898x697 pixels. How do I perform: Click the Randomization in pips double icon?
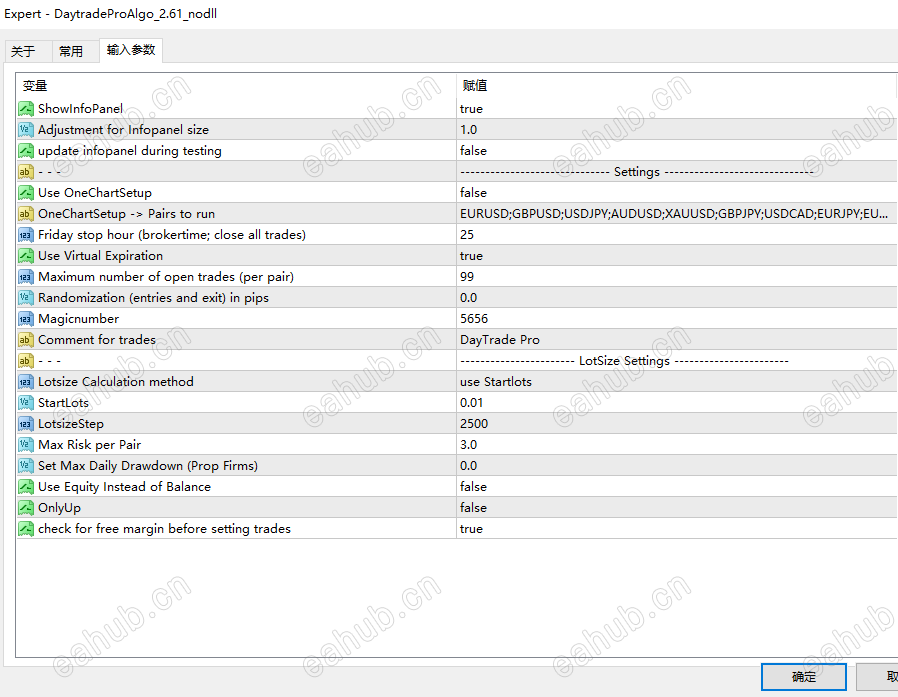point(26,297)
